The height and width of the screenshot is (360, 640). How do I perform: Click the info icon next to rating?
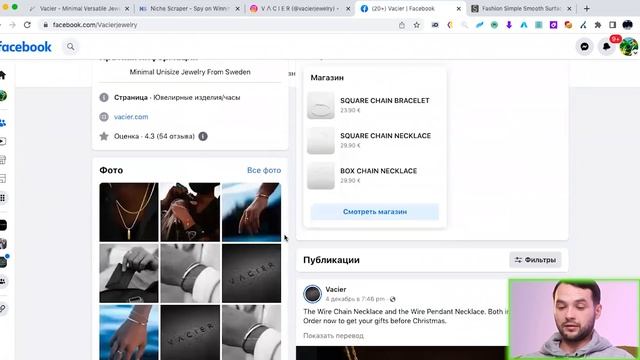203,136
